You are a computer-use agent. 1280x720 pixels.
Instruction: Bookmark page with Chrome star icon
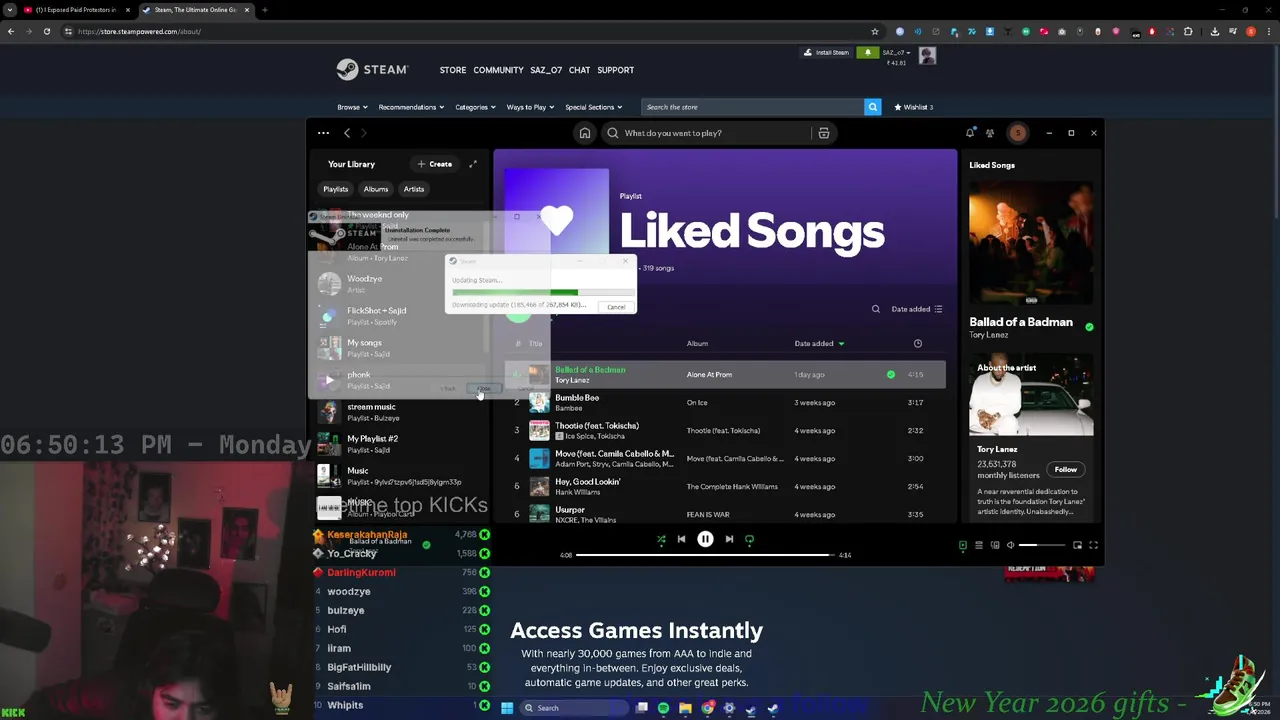pyautogui.click(x=875, y=31)
